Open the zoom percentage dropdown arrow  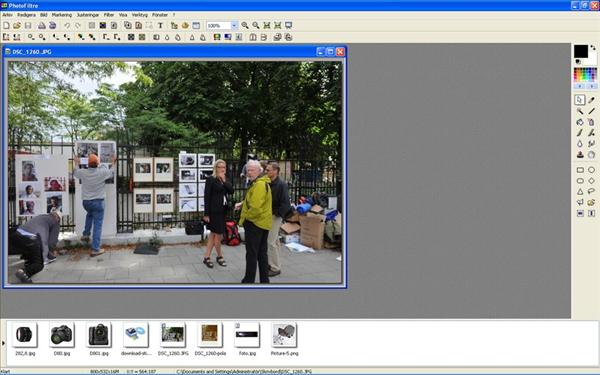coord(234,26)
